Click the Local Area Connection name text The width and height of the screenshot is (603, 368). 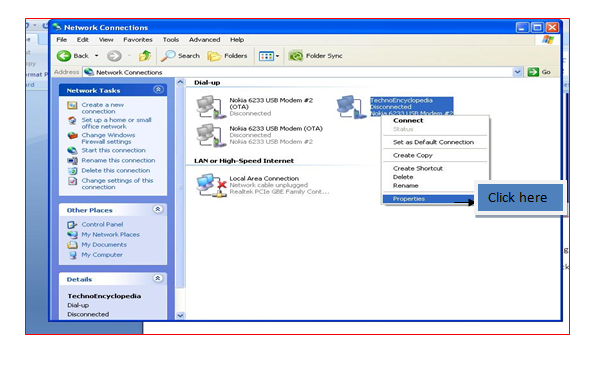click(x=264, y=178)
